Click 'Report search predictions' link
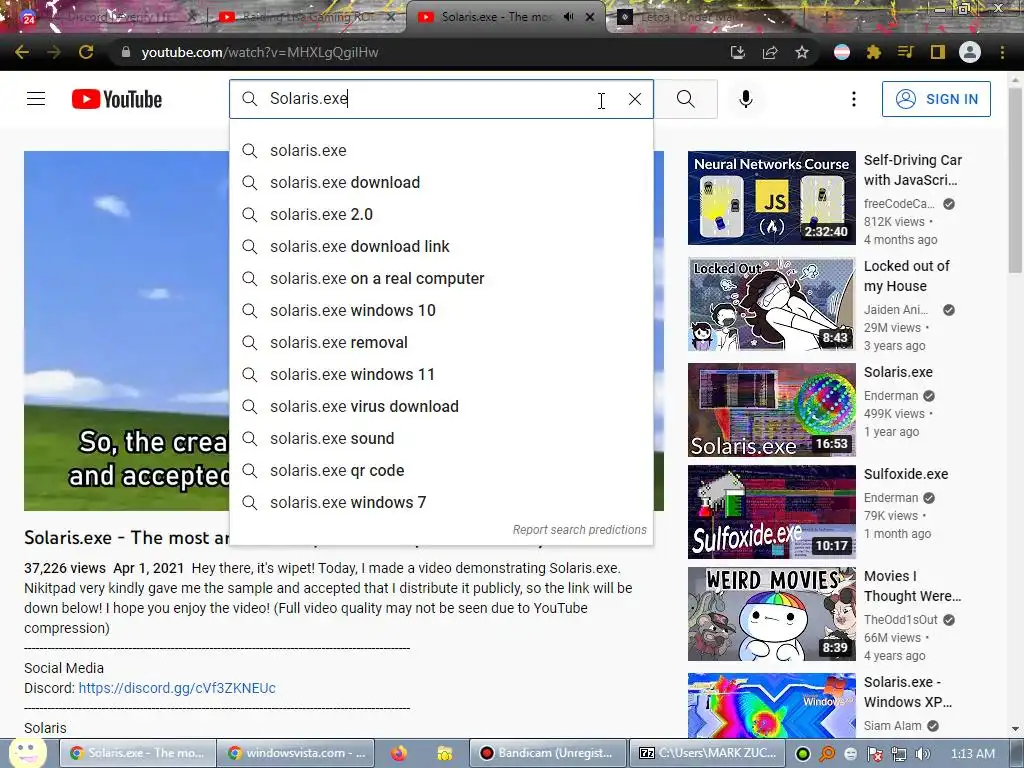 click(579, 530)
